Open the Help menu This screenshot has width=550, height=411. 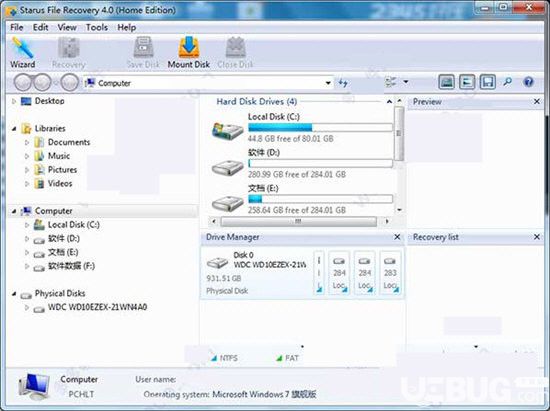tap(127, 27)
